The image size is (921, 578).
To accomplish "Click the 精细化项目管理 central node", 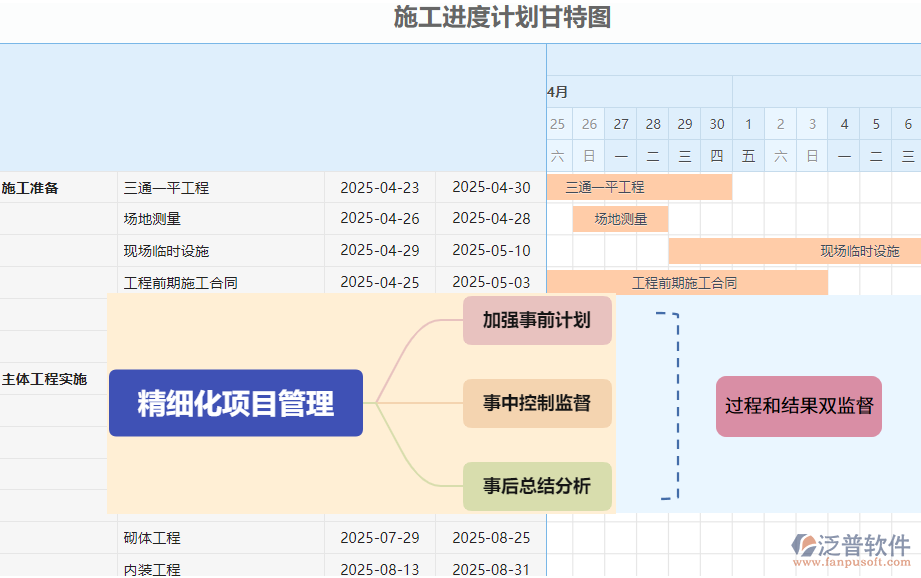I will (x=236, y=405).
